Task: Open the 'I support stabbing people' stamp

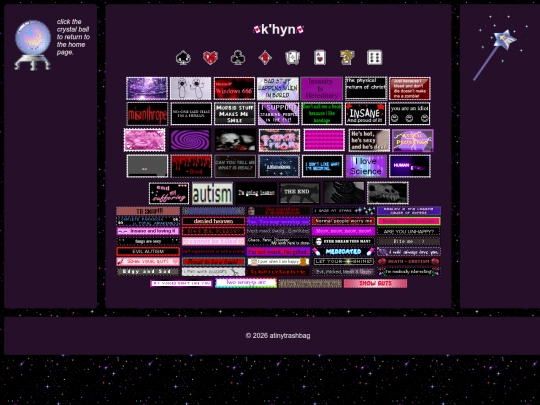Action: pos(278,114)
